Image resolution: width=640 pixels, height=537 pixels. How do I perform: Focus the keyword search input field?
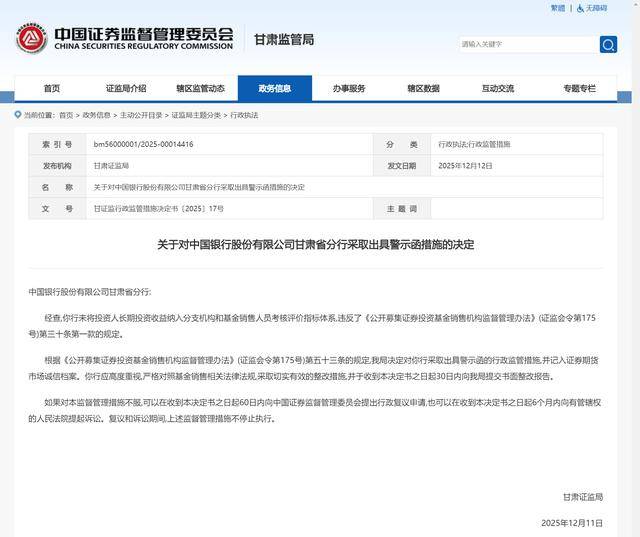[x=529, y=44]
